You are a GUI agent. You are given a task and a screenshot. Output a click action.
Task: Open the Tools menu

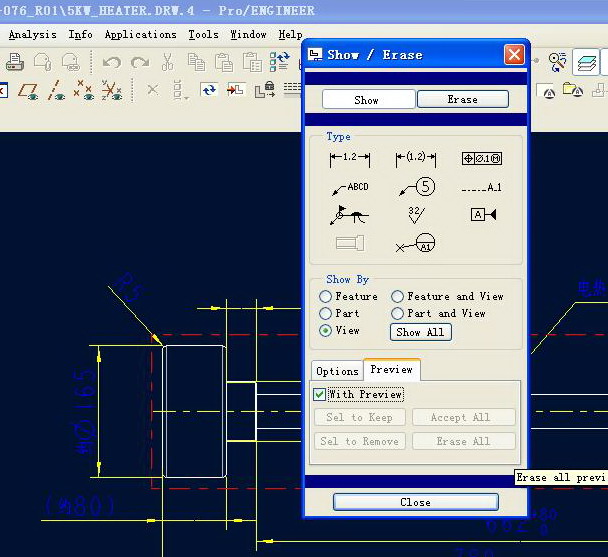[203, 35]
